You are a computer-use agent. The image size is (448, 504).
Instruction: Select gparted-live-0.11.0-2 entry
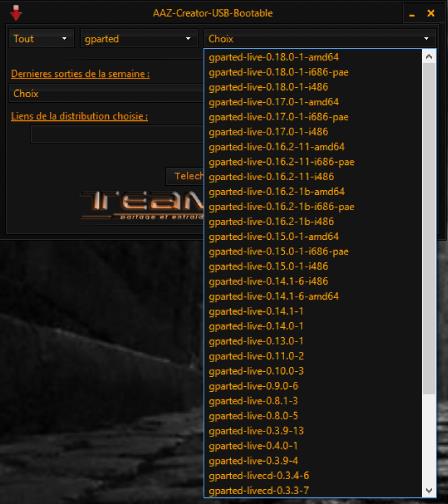313,356
